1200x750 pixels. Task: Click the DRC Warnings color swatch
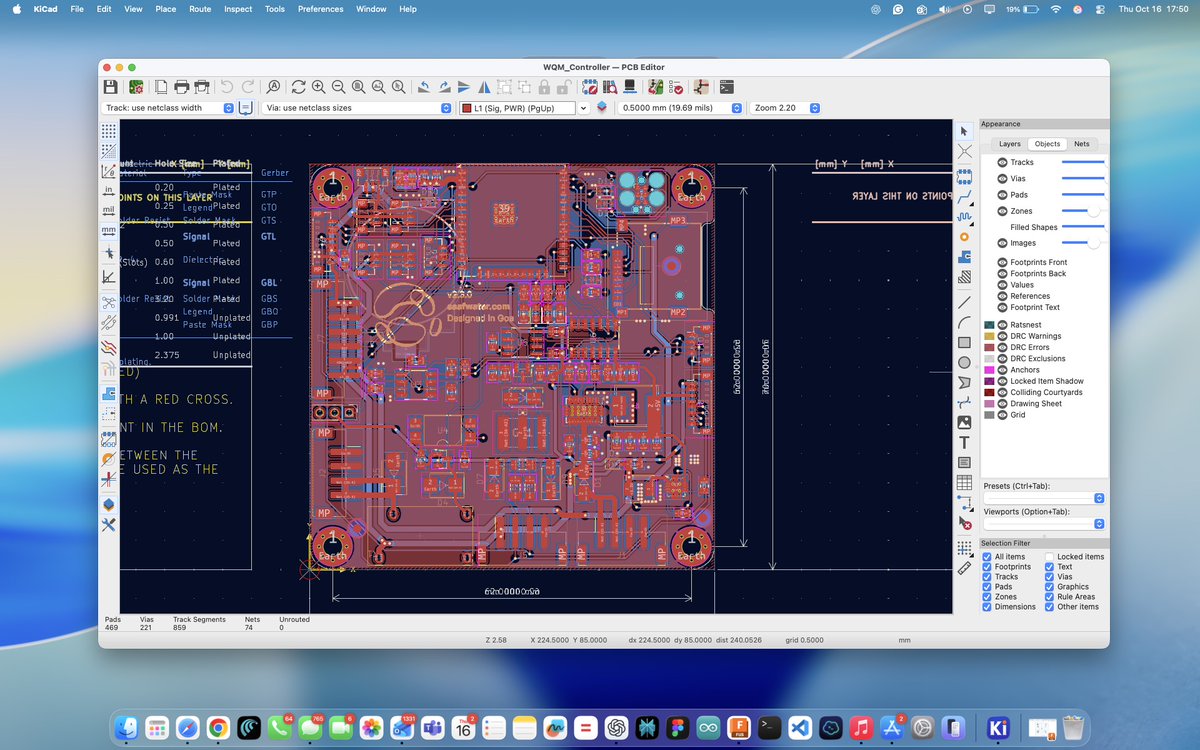pyautogui.click(x=989, y=336)
